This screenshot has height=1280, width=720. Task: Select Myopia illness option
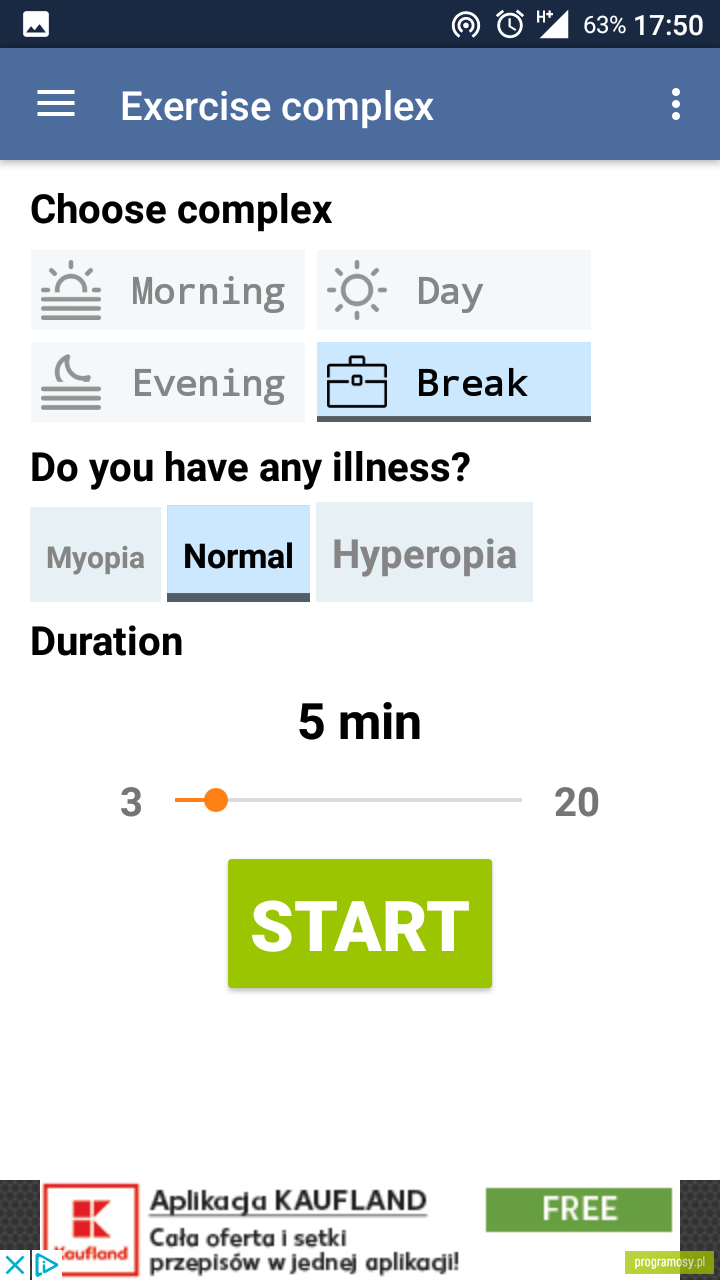(95, 554)
